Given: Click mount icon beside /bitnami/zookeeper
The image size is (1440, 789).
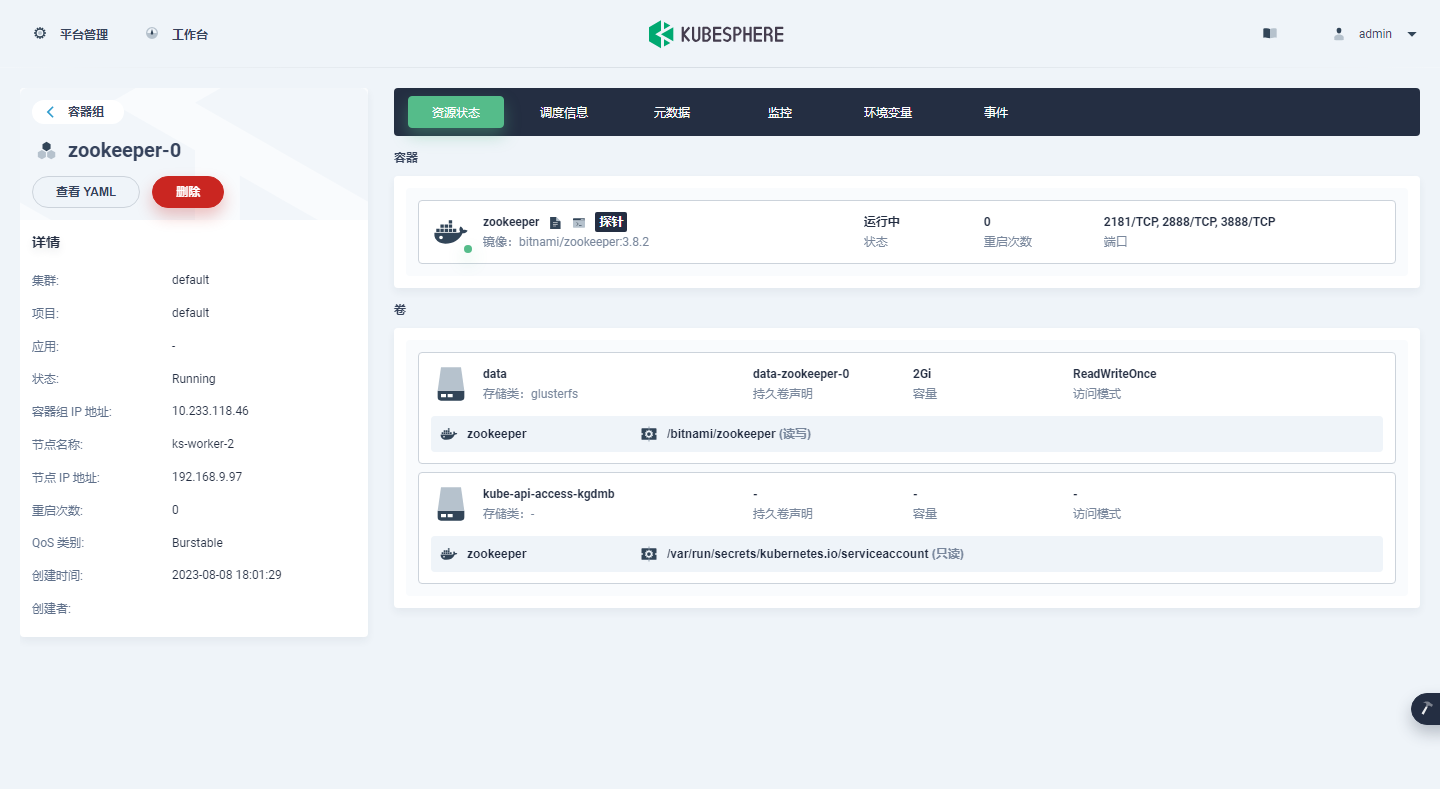Looking at the screenshot, I should tap(649, 434).
